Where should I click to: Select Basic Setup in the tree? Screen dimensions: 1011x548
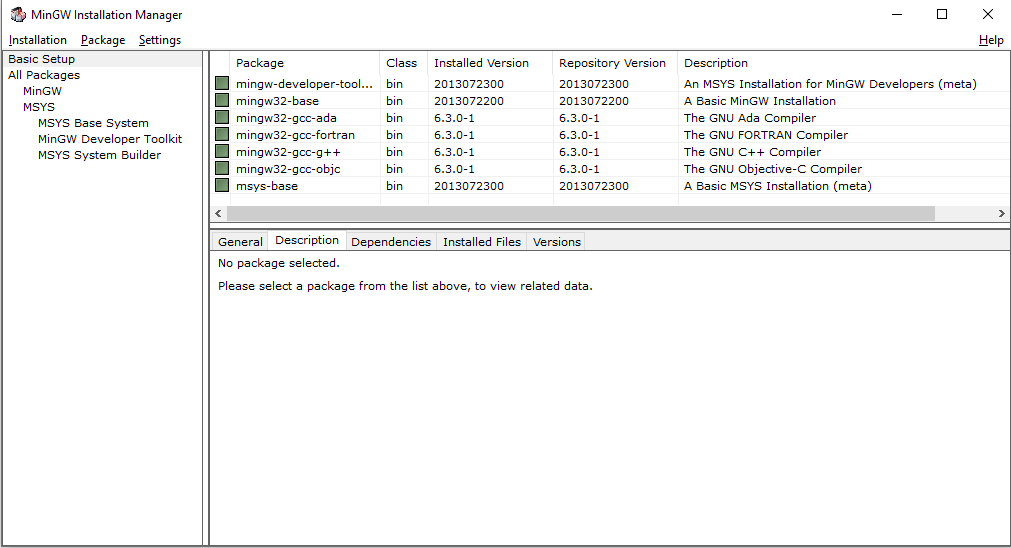coord(41,59)
